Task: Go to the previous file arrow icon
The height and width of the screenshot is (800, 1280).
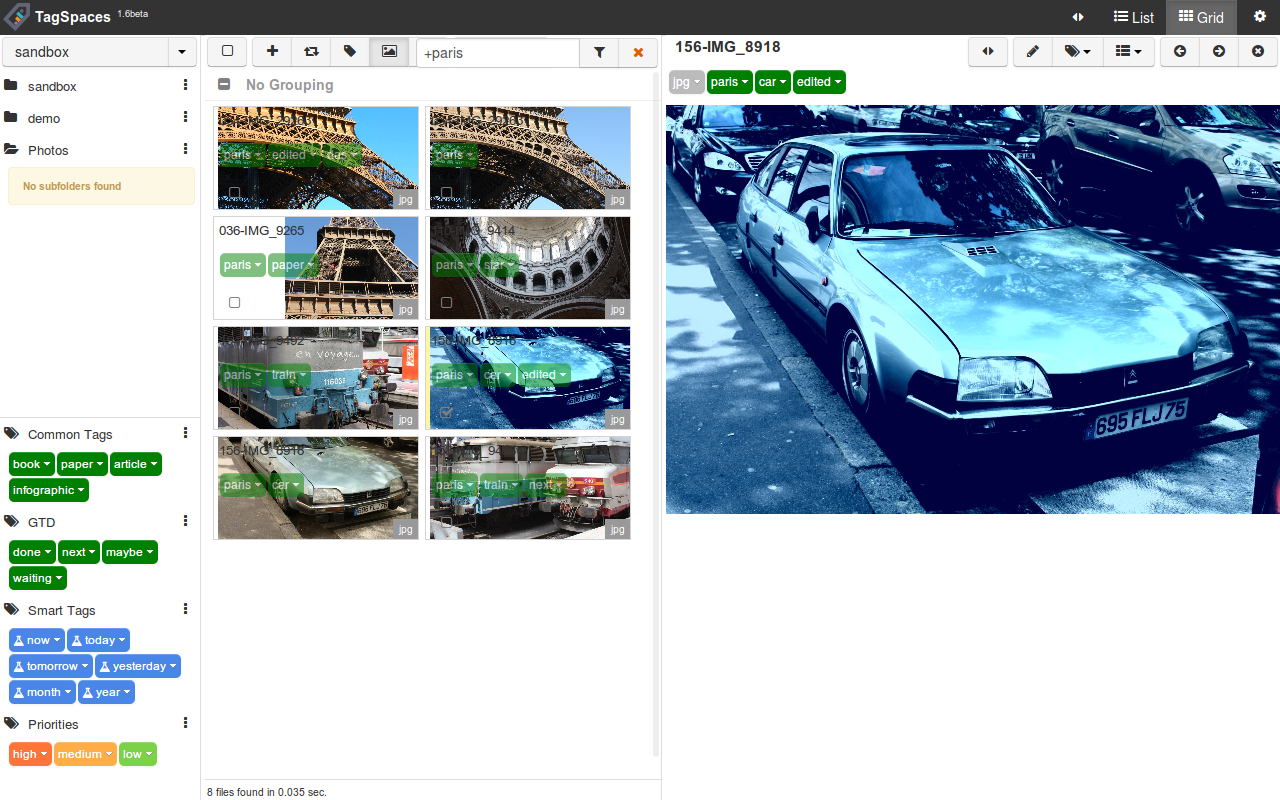Action: coord(1180,52)
